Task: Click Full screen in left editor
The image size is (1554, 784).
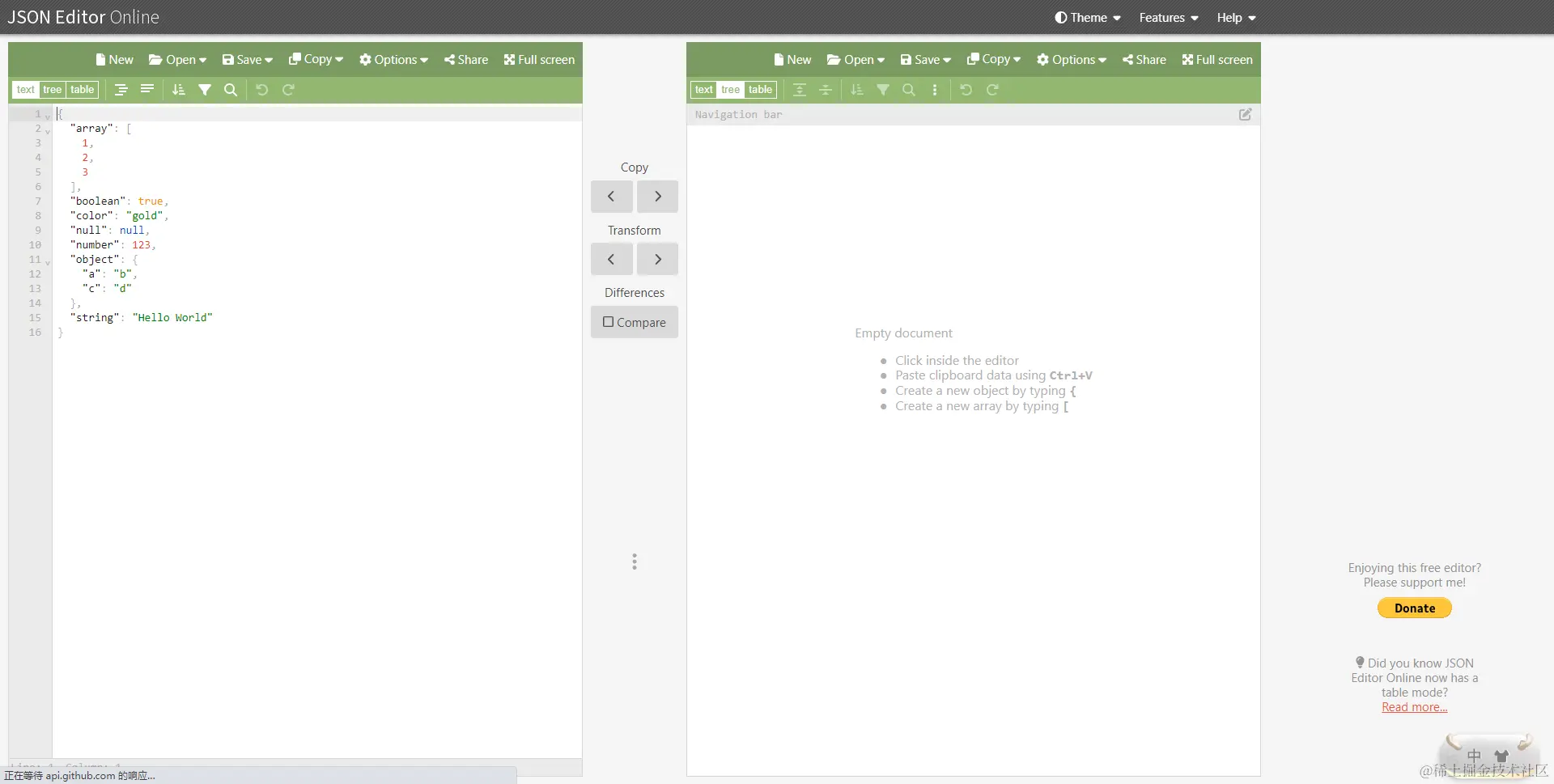Action: (539, 60)
